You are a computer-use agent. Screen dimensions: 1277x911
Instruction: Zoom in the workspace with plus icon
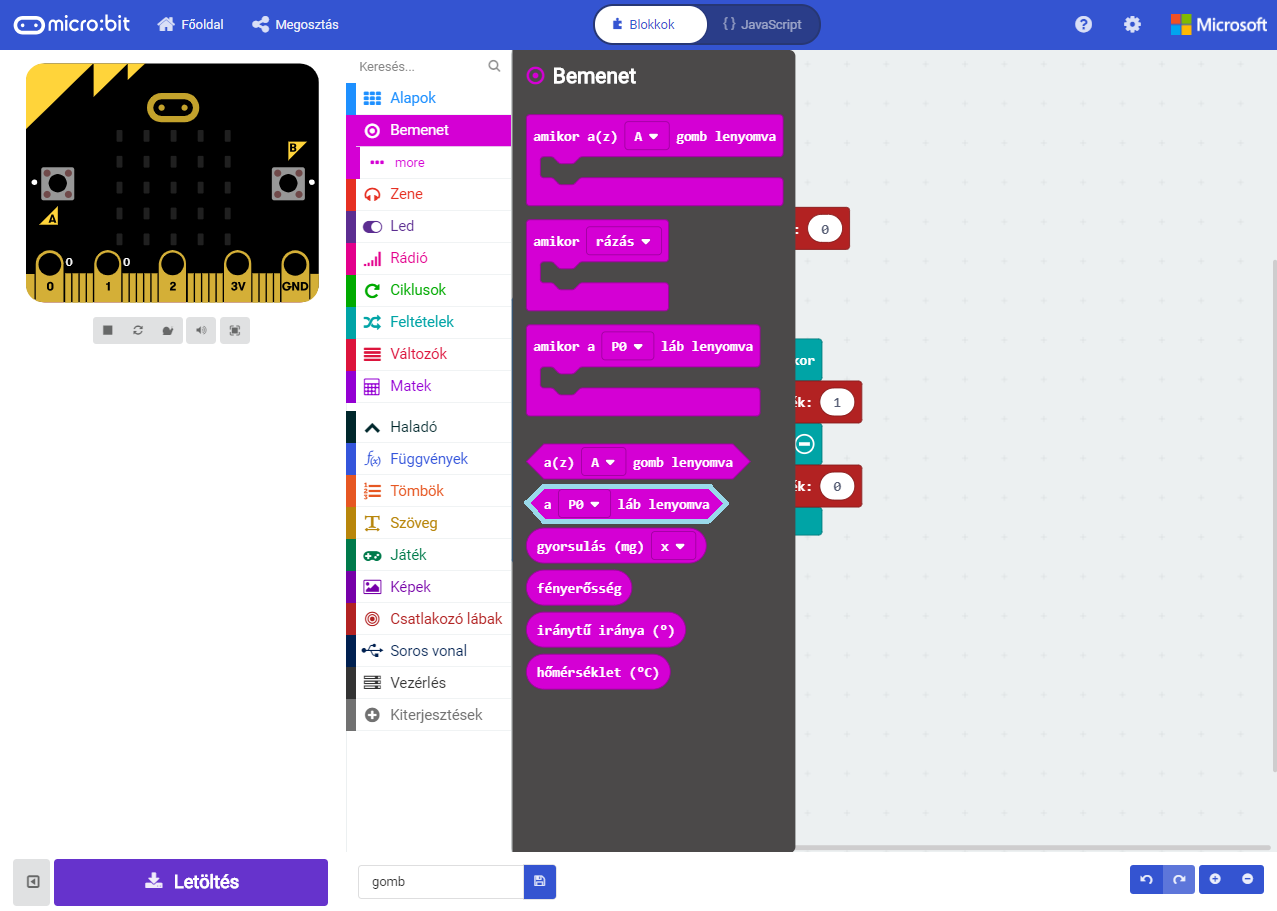pyautogui.click(x=1215, y=879)
